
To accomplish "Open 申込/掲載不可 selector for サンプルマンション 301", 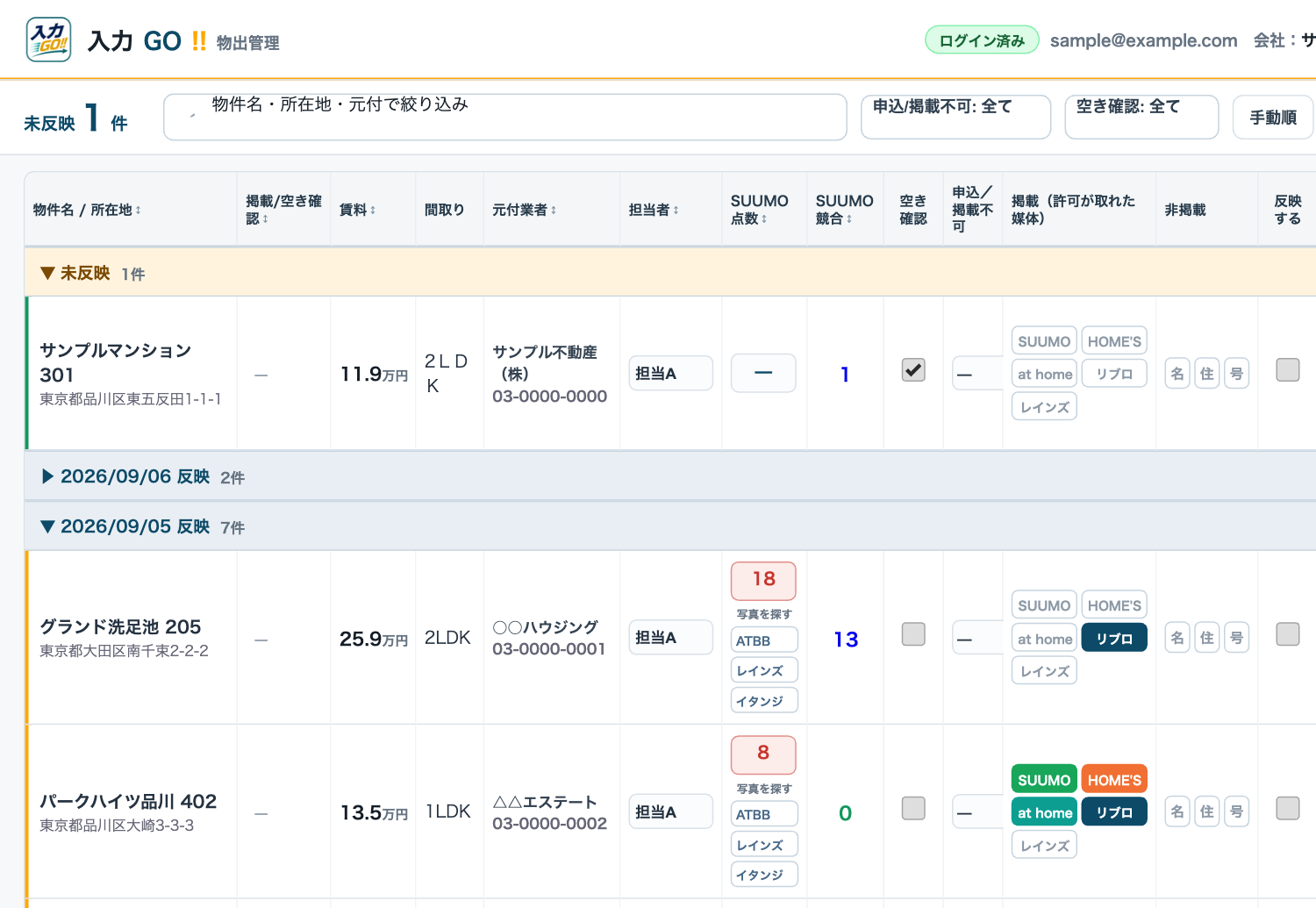I will 977,374.
